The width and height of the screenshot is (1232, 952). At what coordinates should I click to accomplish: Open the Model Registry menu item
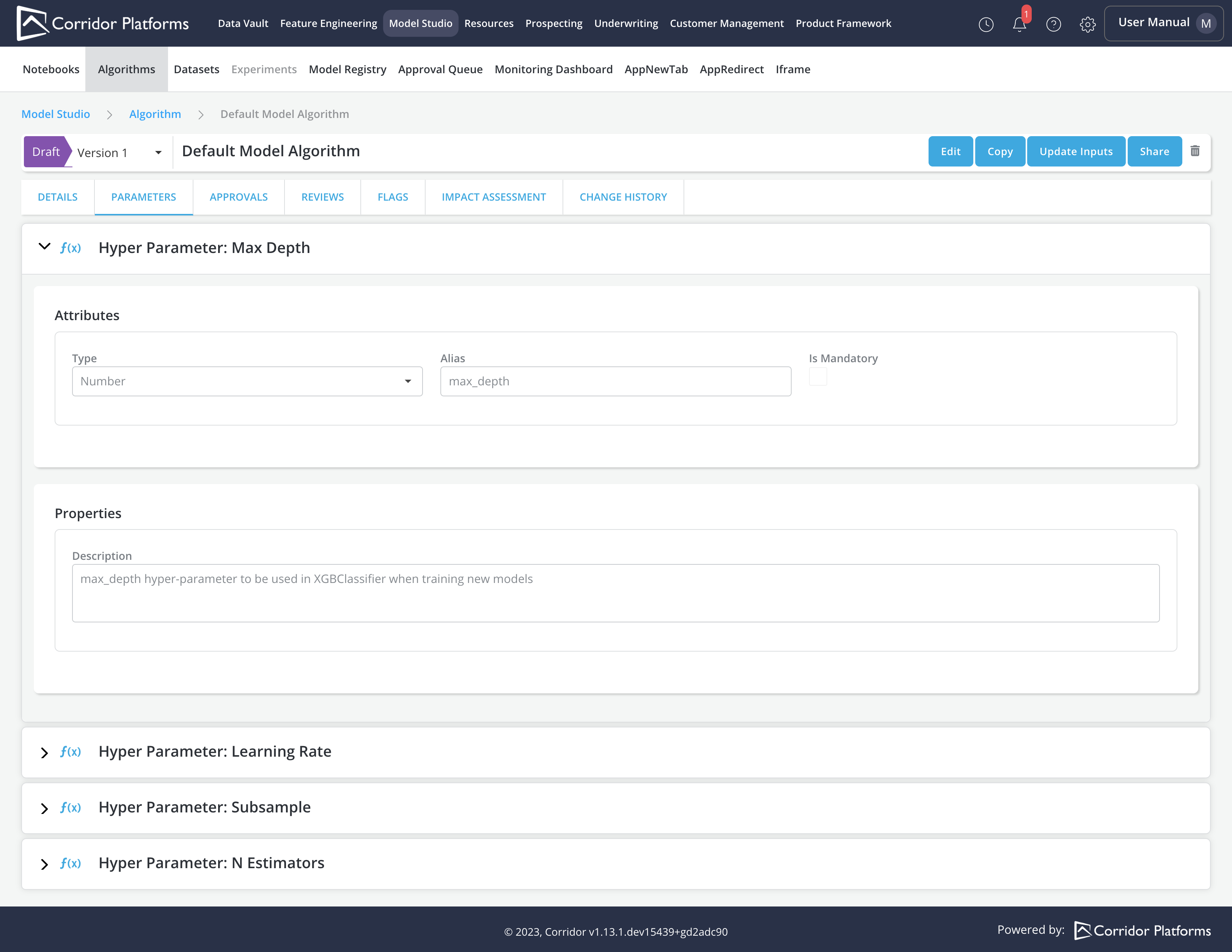(347, 69)
